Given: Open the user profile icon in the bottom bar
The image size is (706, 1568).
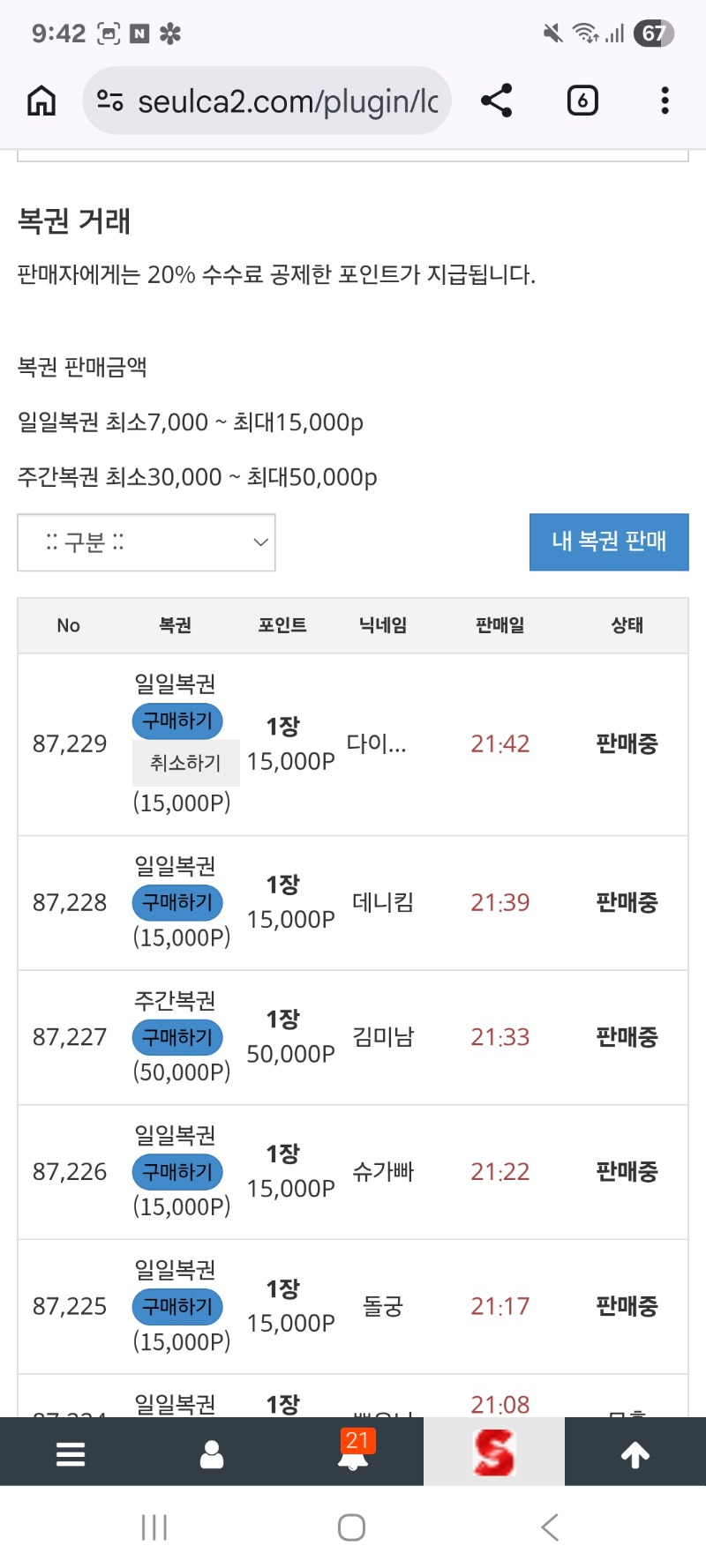Looking at the screenshot, I should pos(212,1453).
